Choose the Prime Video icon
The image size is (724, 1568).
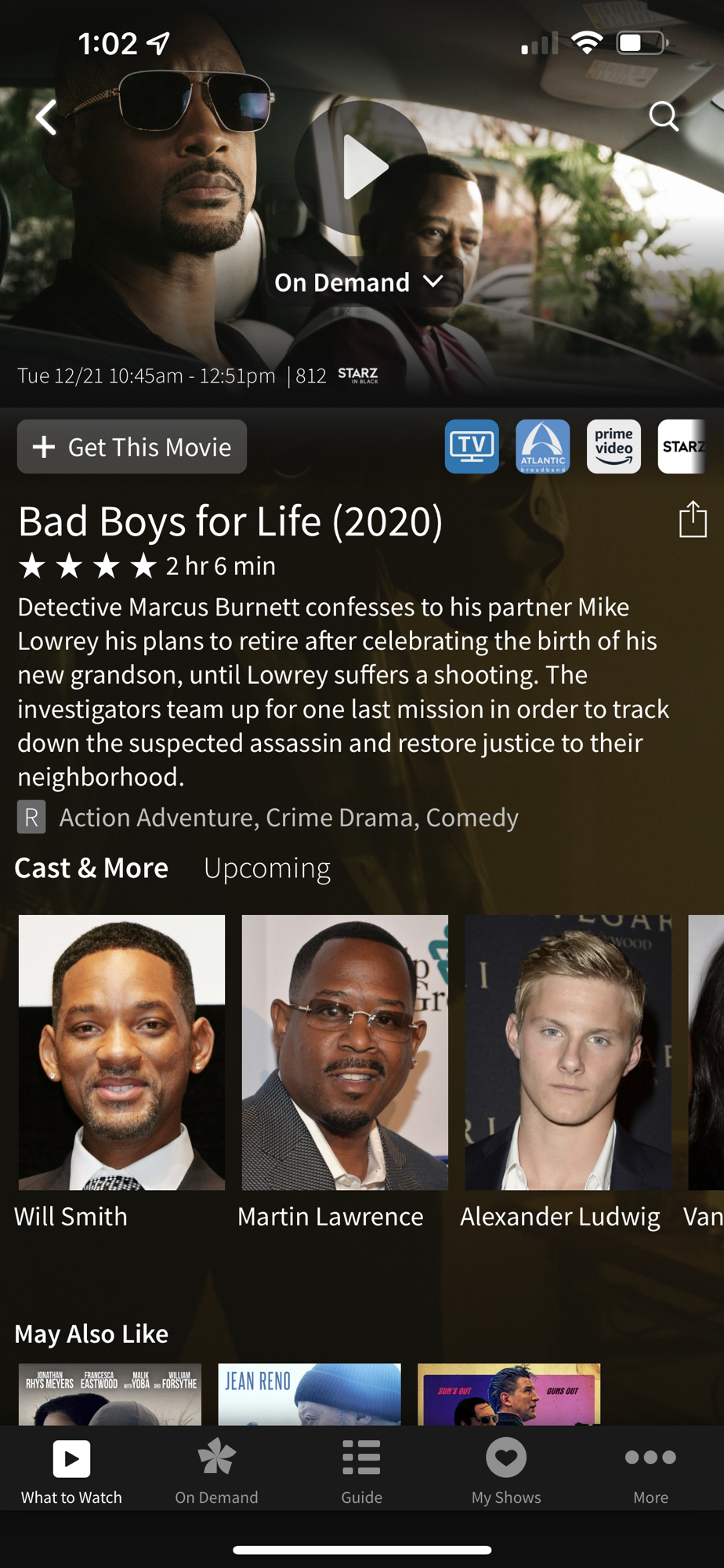coord(614,446)
